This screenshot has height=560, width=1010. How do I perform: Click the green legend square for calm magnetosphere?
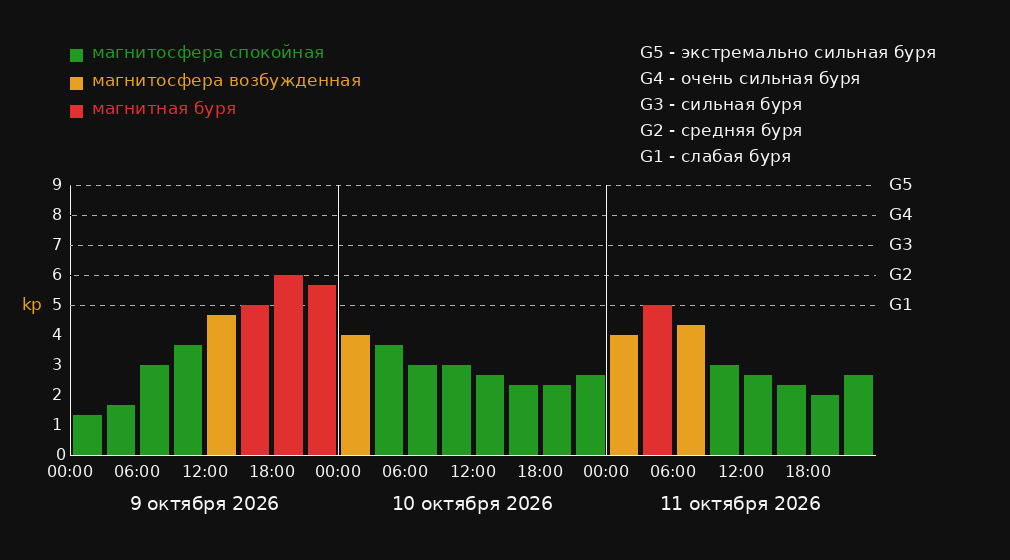pyautogui.click(x=77, y=55)
